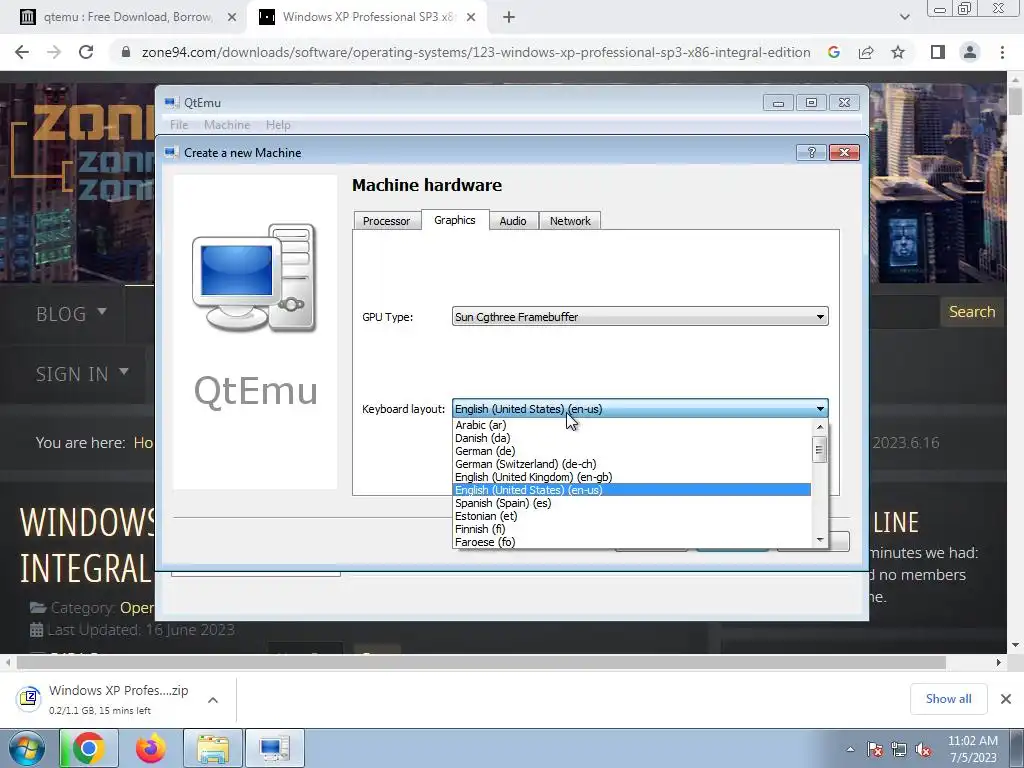Select German (de) keyboard layout
The height and width of the screenshot is (768, 1024).
pyautogui.click(x=632, y=451)
